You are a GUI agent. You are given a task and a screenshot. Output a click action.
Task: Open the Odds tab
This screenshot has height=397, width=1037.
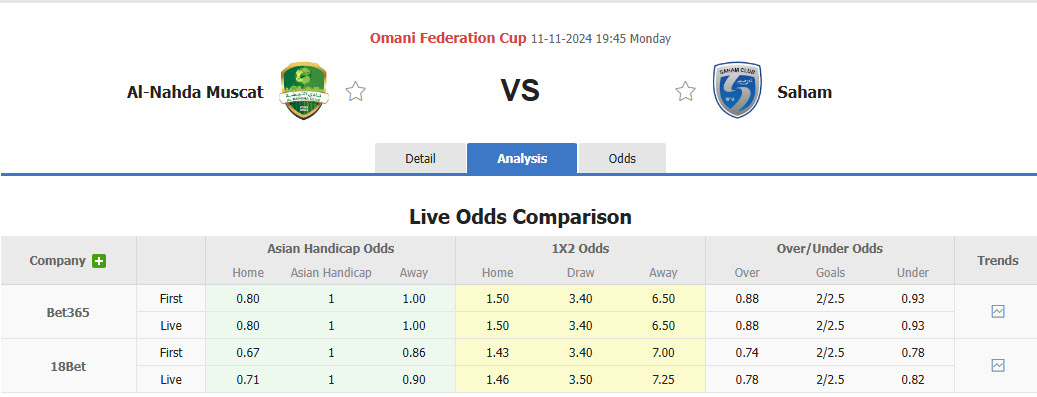tap(622, 158)
